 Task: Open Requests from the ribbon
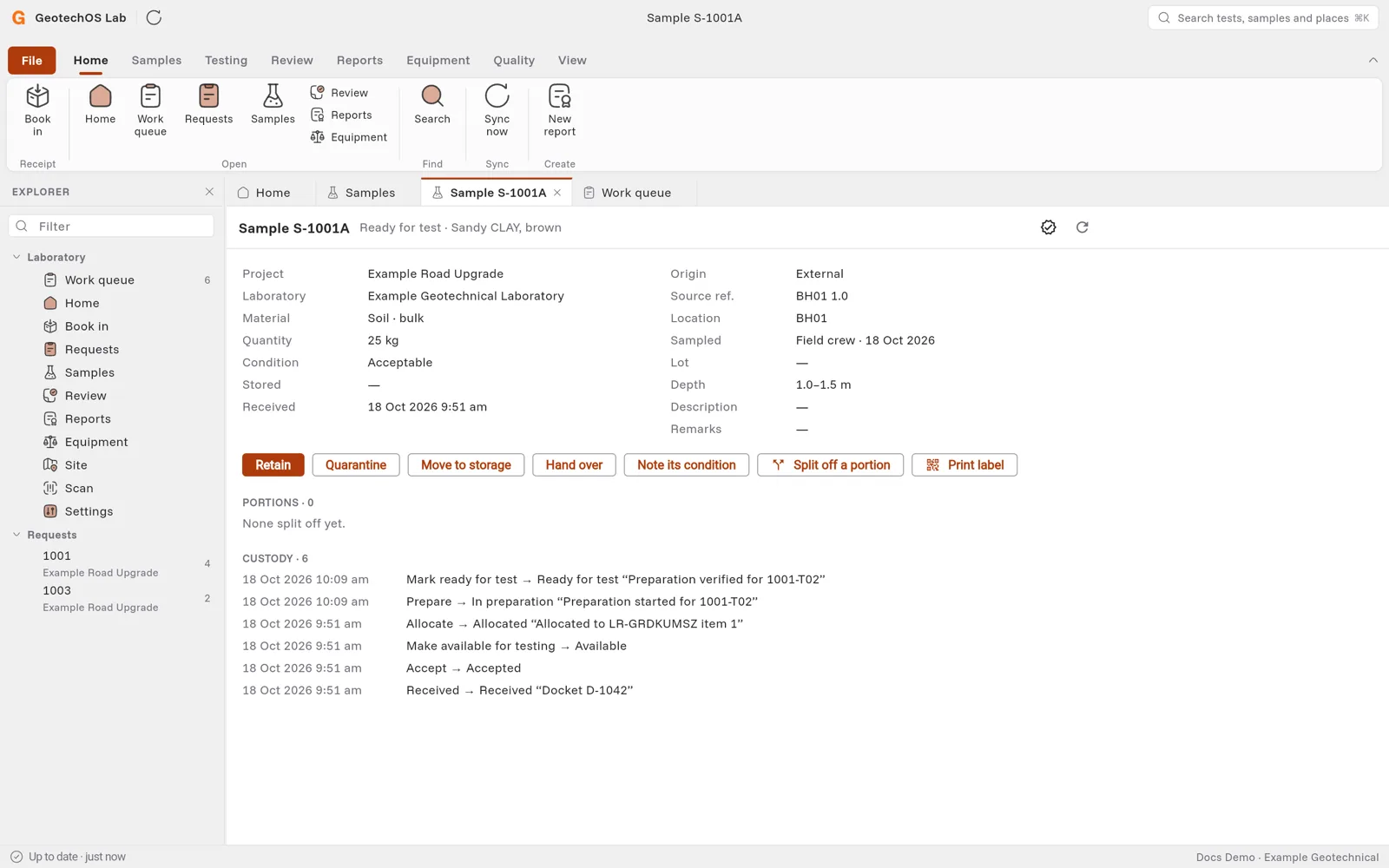click(x=208, y=105)
